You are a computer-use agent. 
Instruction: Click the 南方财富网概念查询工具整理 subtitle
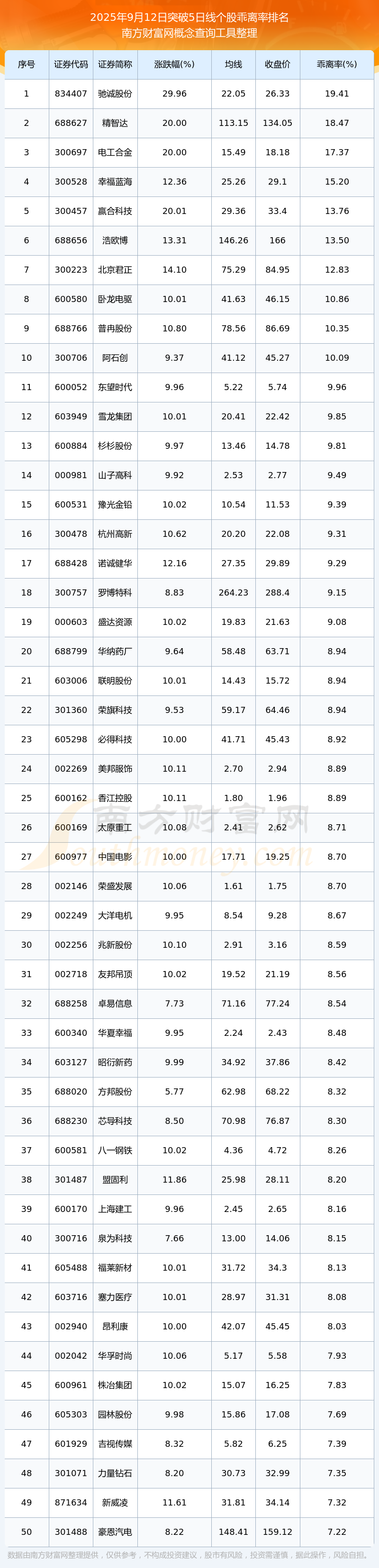point(189,33)
